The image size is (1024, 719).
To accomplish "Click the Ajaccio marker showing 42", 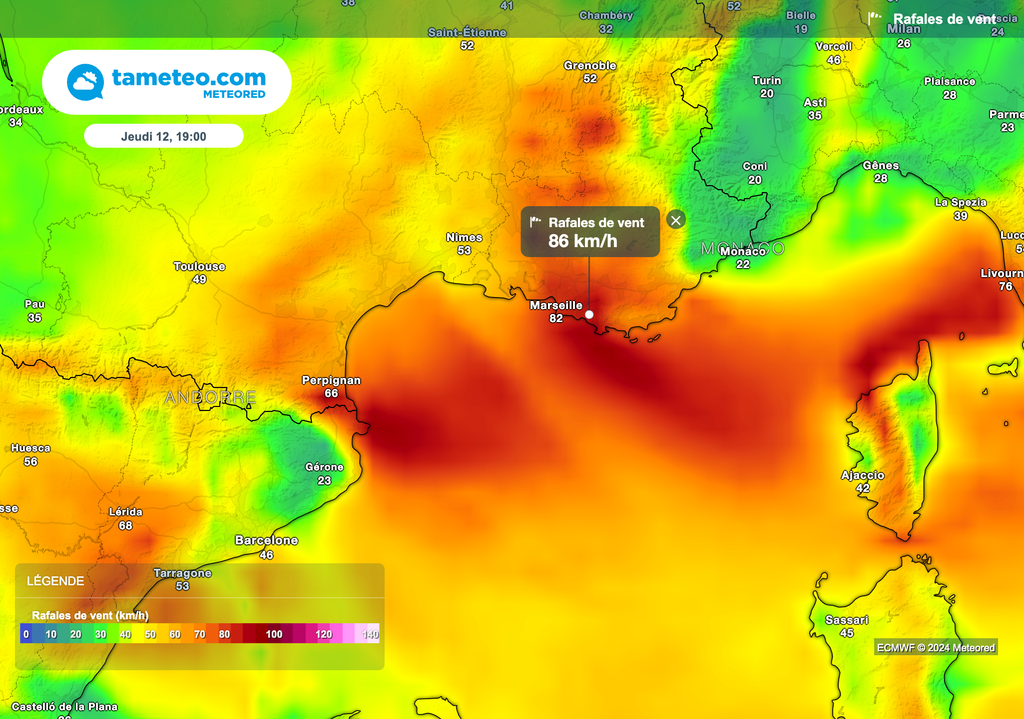I will 861,480.
